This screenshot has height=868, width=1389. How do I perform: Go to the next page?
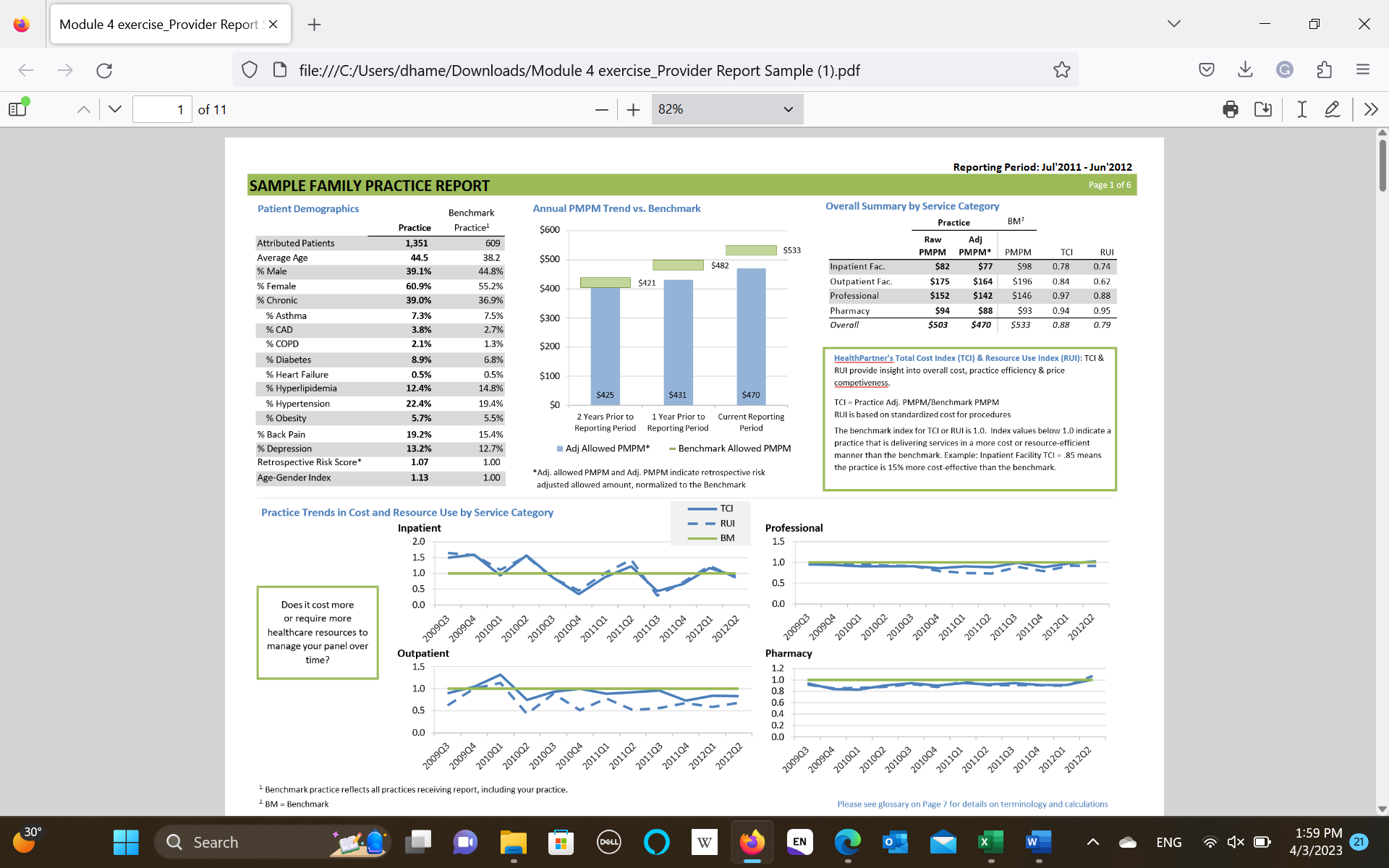click(x=114, y=109)
